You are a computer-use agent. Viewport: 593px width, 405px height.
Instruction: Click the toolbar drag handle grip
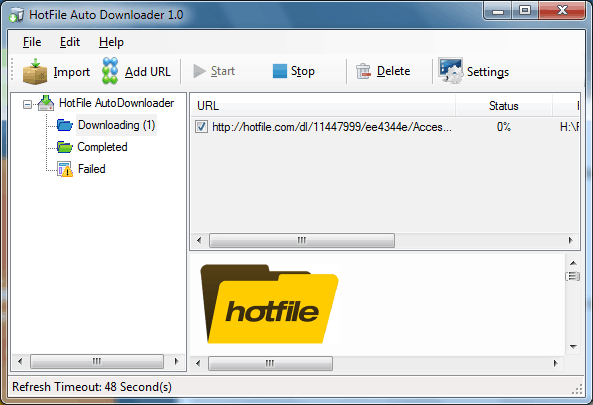click(x=12, y=70)
